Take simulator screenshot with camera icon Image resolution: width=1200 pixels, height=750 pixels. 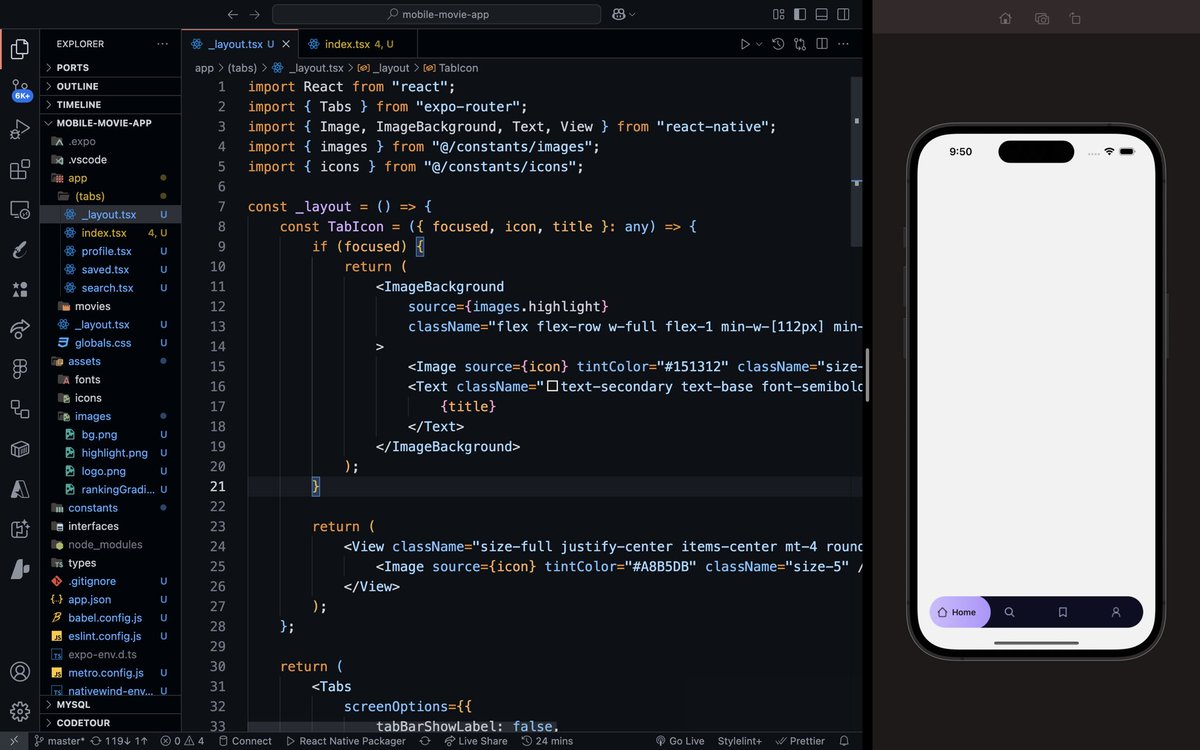coord(1041,18)
